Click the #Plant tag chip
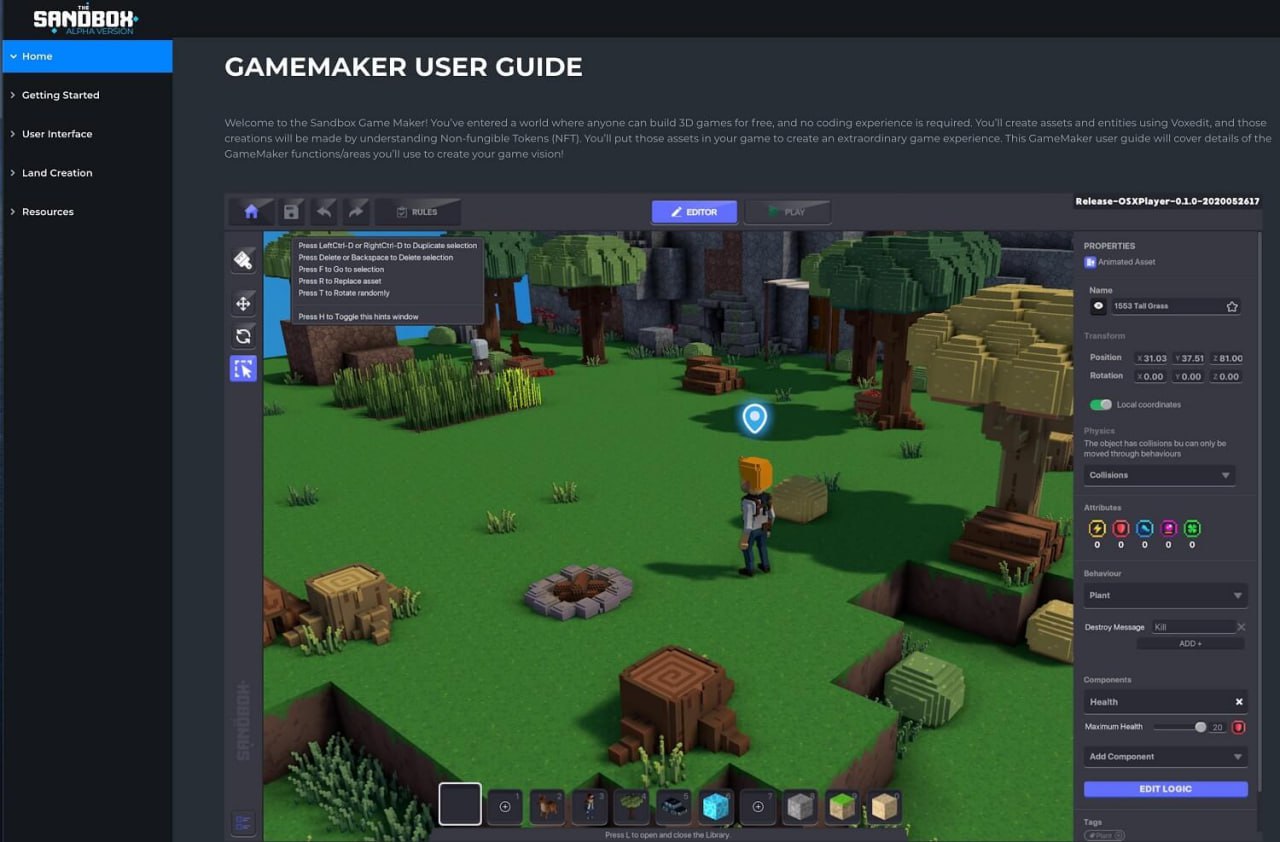Image resolution: width=1280 pixels, height=842 pixels. point(1105,836)
